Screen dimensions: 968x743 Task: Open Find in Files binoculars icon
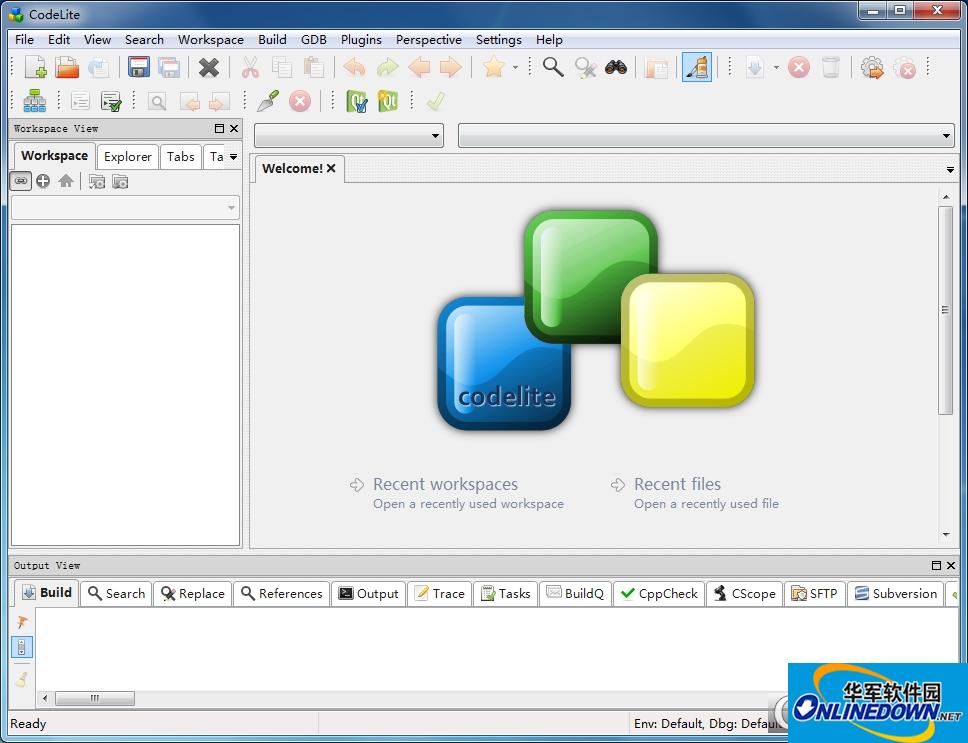click(x=616, y=67)
